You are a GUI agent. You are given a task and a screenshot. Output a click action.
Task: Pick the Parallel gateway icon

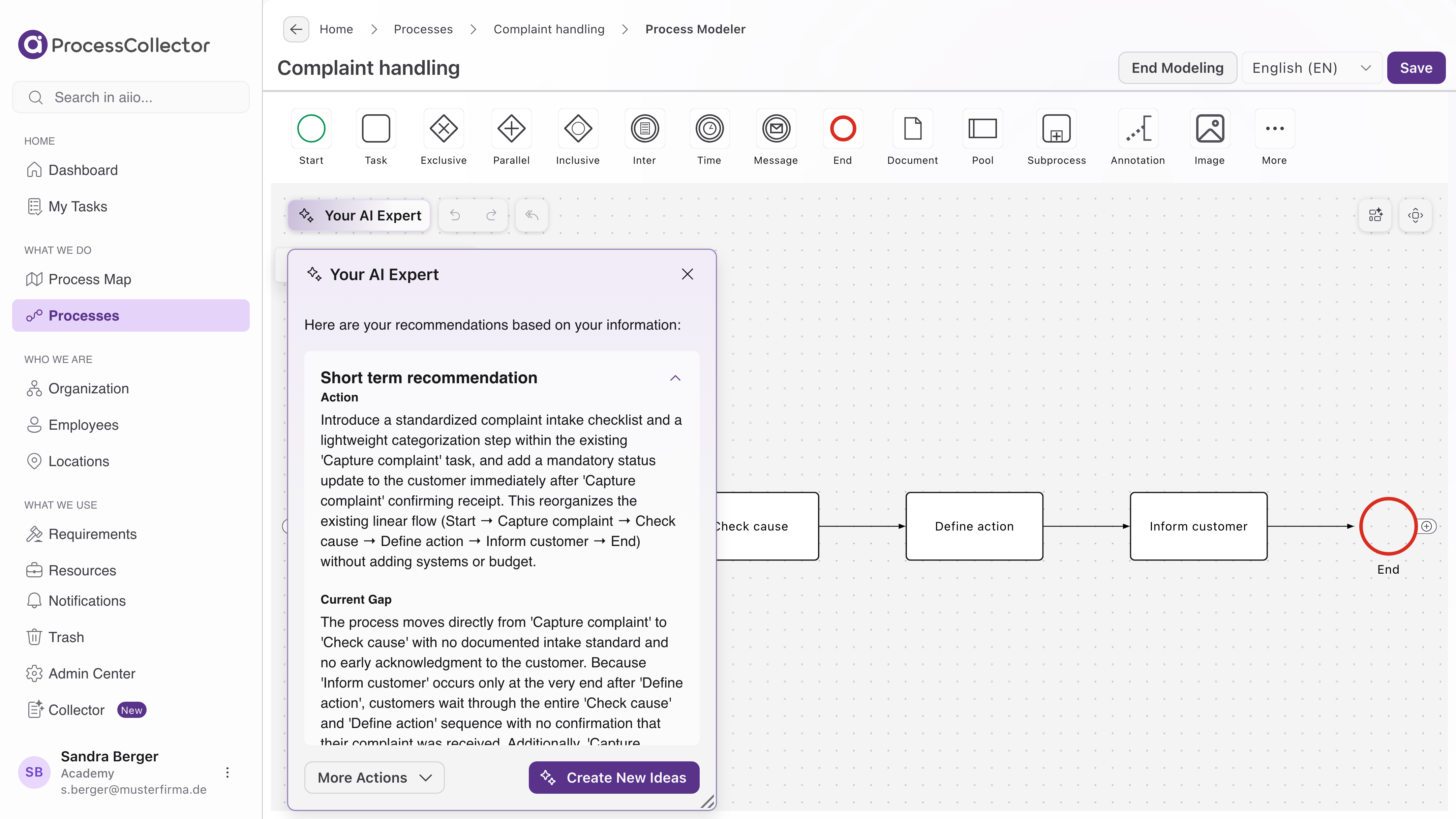[x=512, y=129]
